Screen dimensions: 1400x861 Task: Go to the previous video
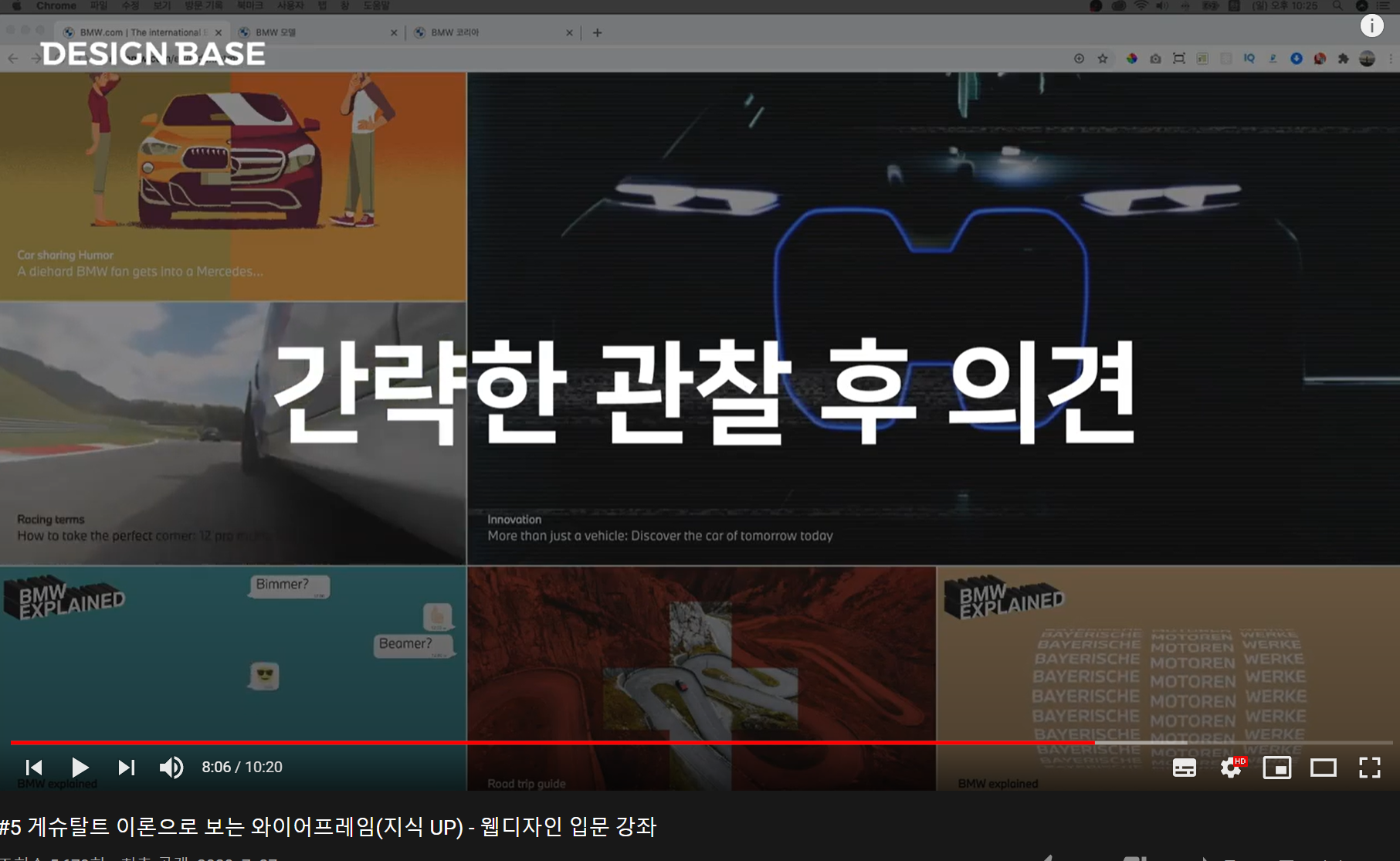[34, 767]
